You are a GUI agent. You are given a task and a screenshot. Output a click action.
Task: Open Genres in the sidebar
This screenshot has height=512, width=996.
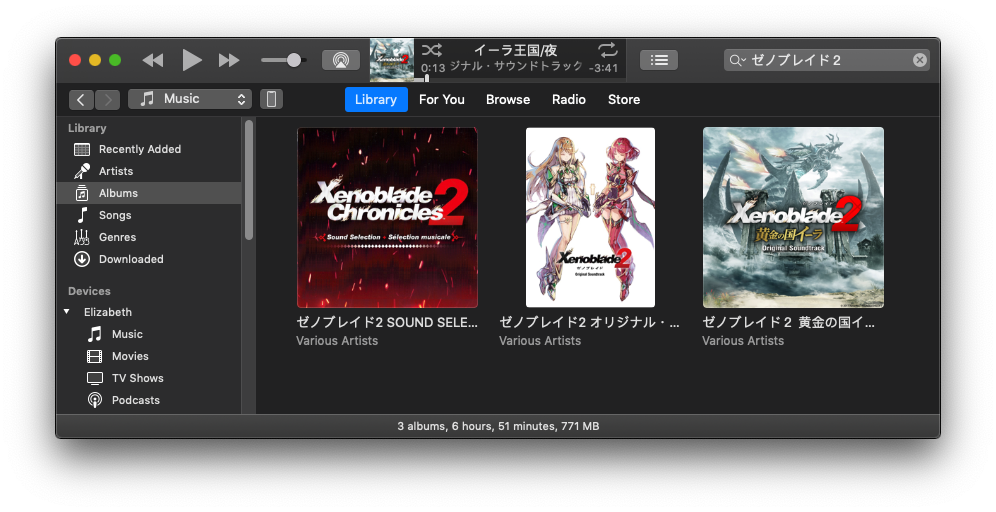117,237
